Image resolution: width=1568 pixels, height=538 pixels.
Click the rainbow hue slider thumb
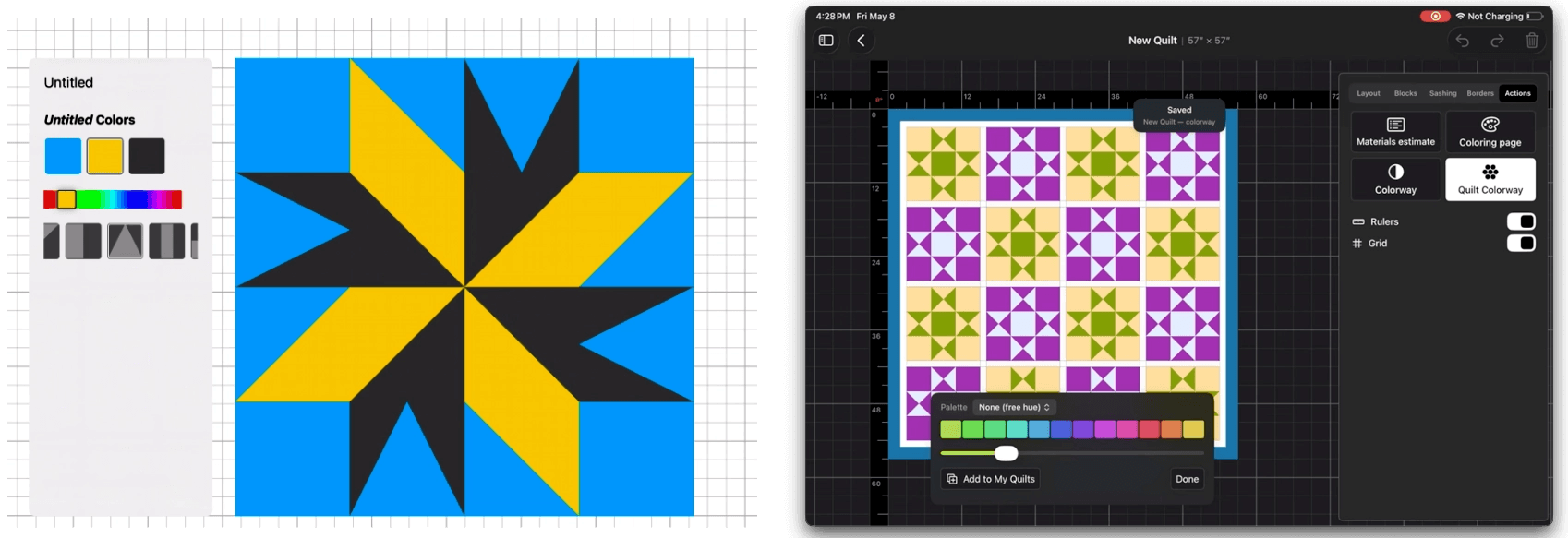(x=66, y=199)
